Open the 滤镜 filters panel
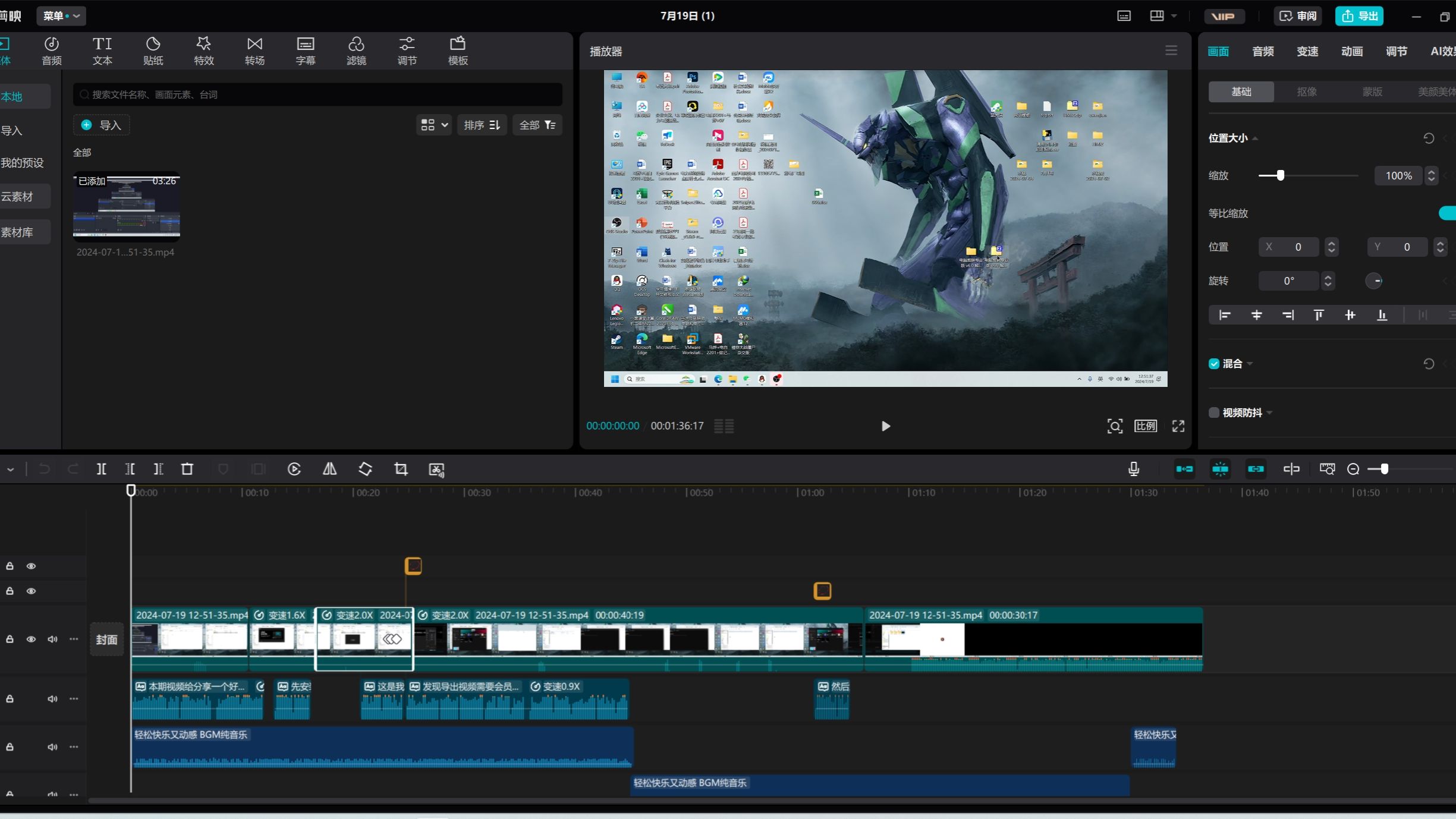 [356, 51]
